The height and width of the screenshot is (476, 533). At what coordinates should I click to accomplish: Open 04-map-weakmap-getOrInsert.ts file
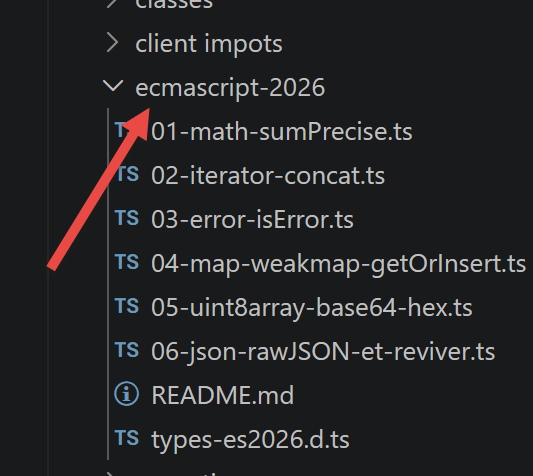pyautogui.click(x=338, y=264)
